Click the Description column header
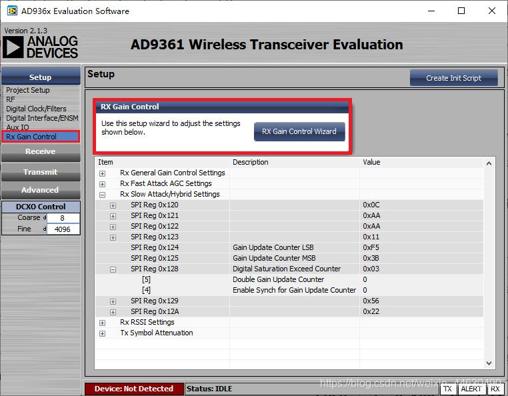Screen dimensions: 508x396 [x=250, y=162]
